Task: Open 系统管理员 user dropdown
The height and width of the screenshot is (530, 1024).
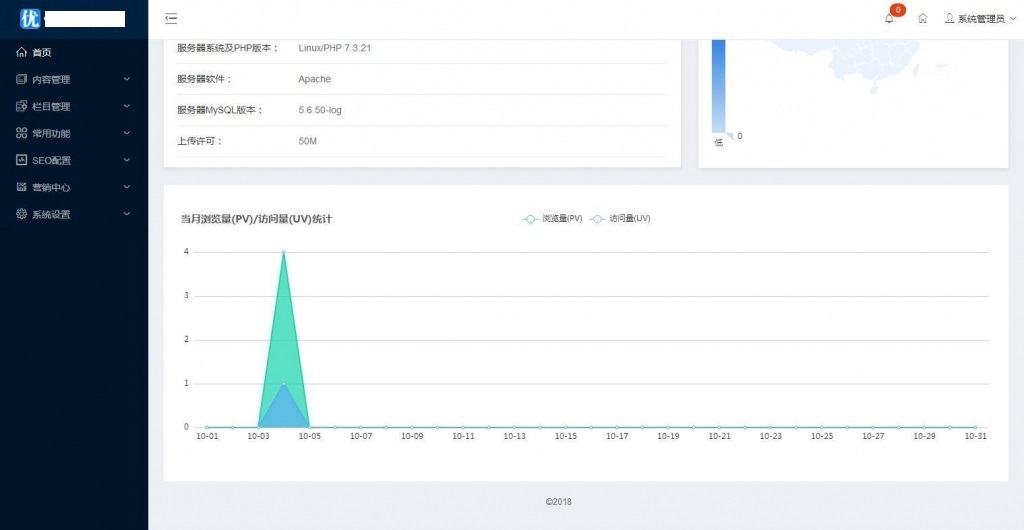Action: coord(980,19)
